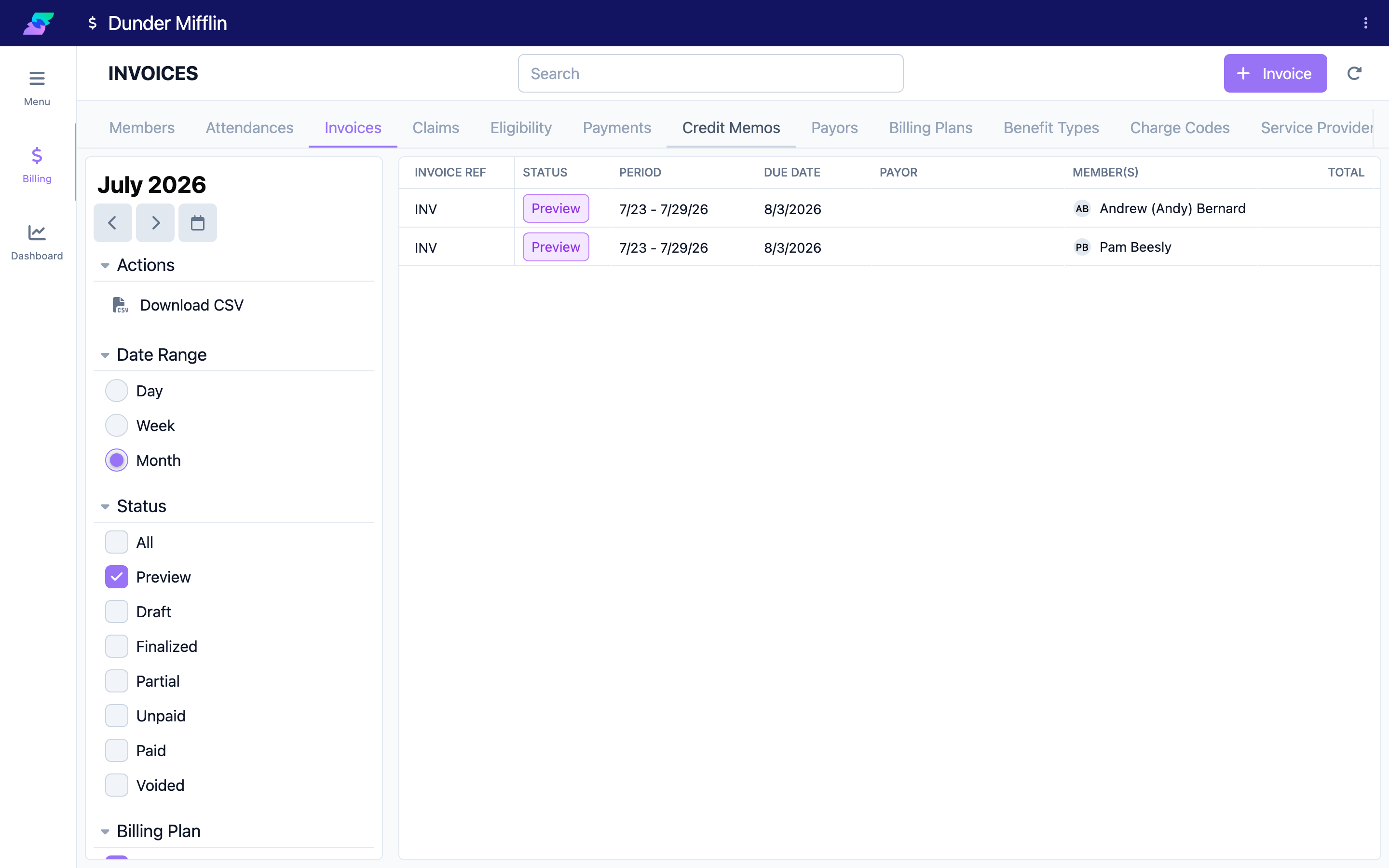The image size is (1389, 868).
Task: Select the Month date range
Action: coord(117,461)
